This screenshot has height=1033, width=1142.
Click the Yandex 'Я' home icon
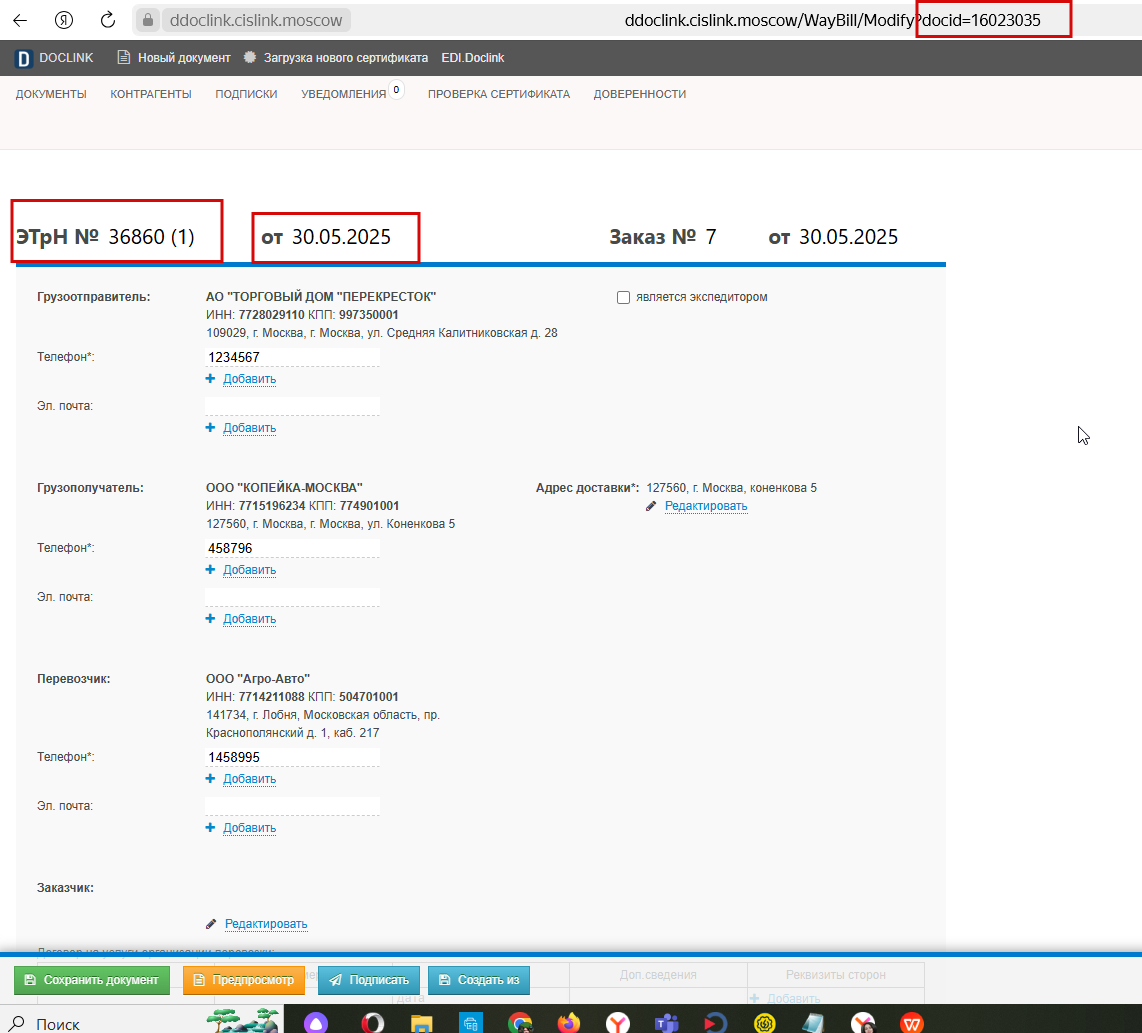click(x=64, y=20)
